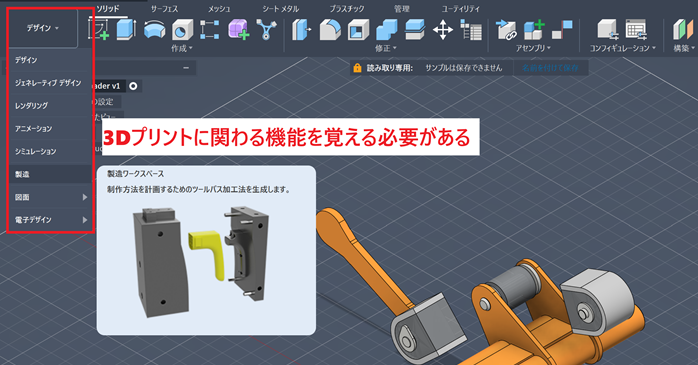Select the Offset Face tool

pos(415,30)
